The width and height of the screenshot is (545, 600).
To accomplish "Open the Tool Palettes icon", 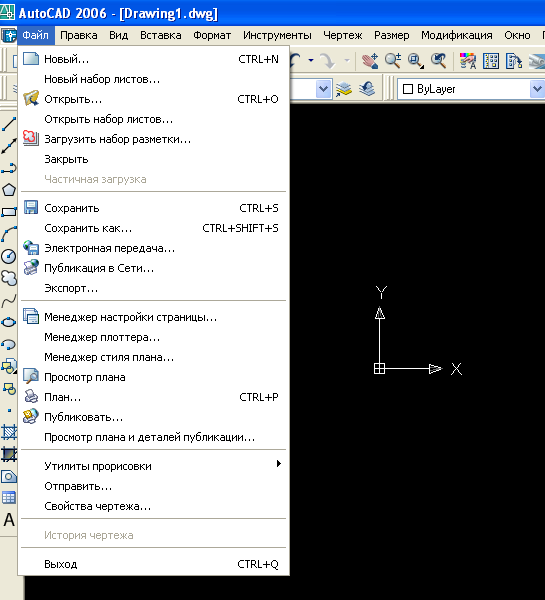I will coord(514,60).
